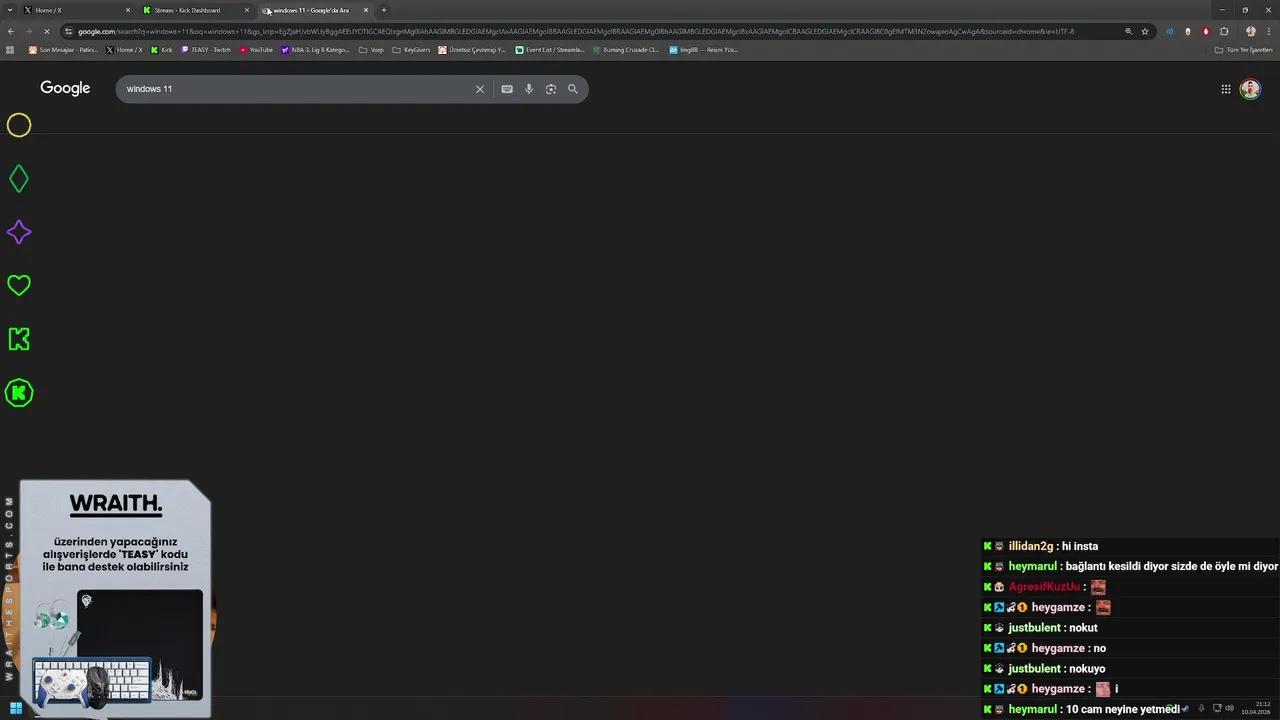This screenshot has width=1280, height=720.
Task: Open the tab search dropdown arrow
Action: pos(10,10)
